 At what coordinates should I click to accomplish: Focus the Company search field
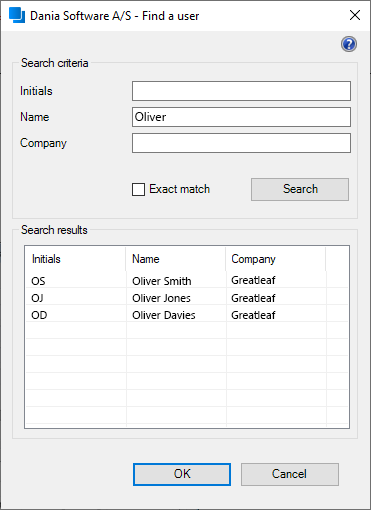pos(241,143)
